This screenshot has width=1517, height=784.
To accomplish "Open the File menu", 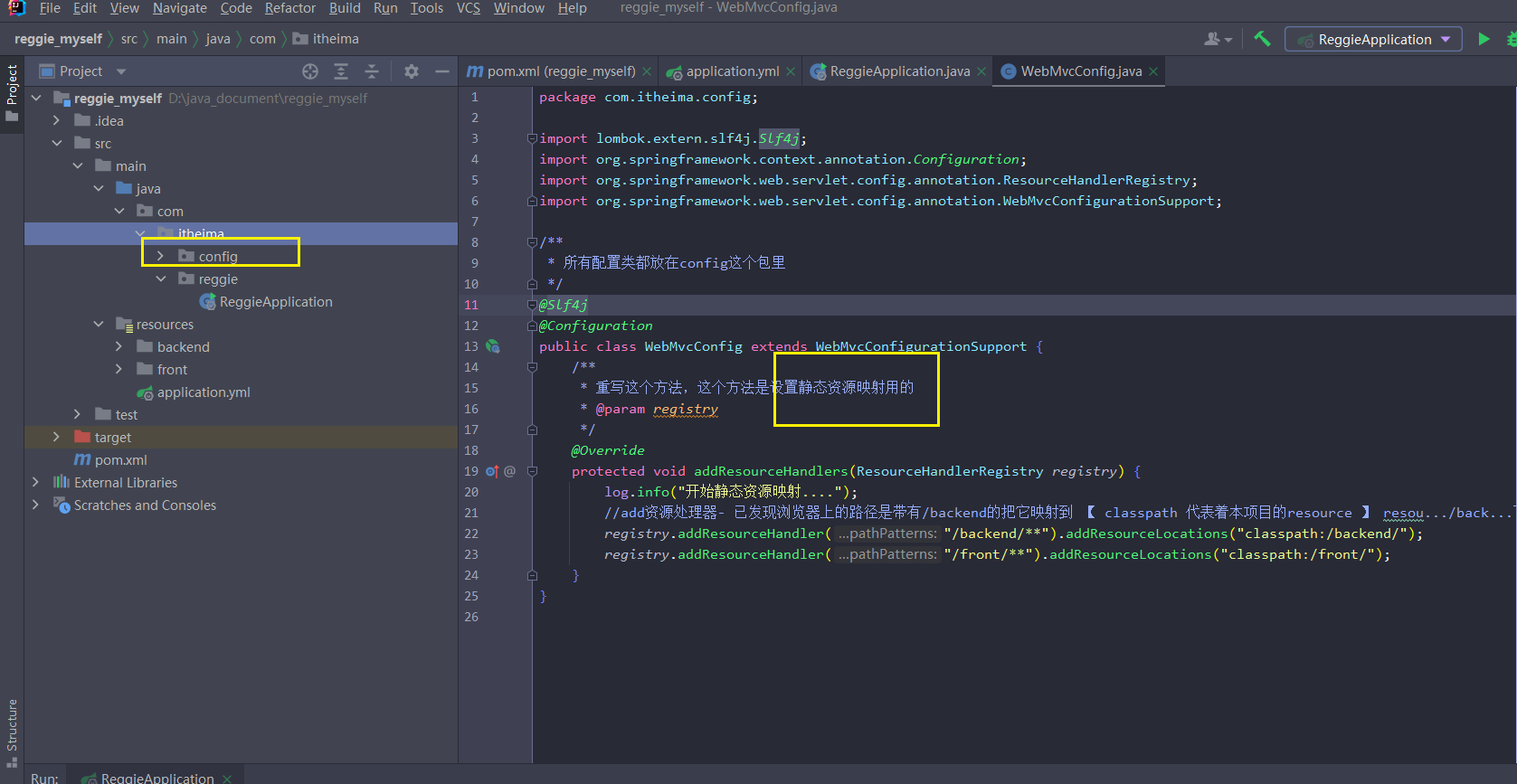I will pyautogui.click(x=50, y=8).
